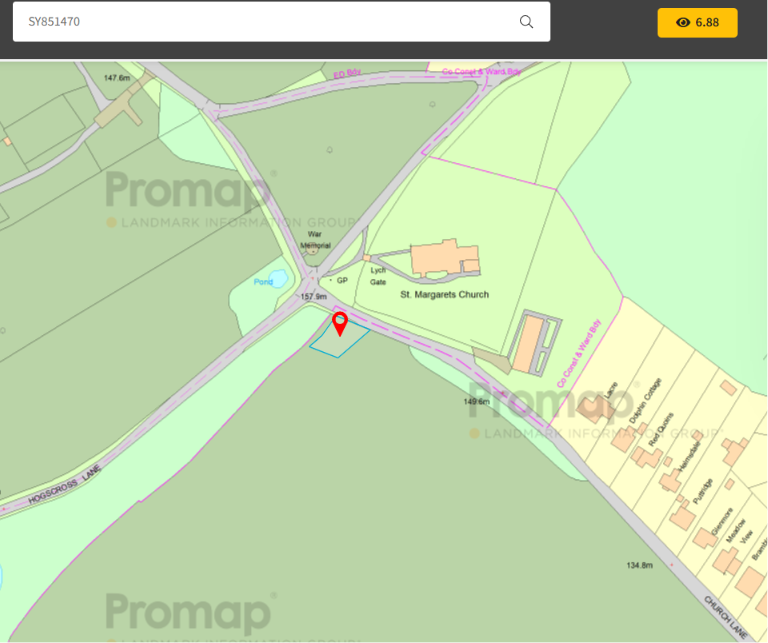Click the Co Const & Ward Bdy label at top
This screenshot has height=643, width=768.
[x=481, y=71]
